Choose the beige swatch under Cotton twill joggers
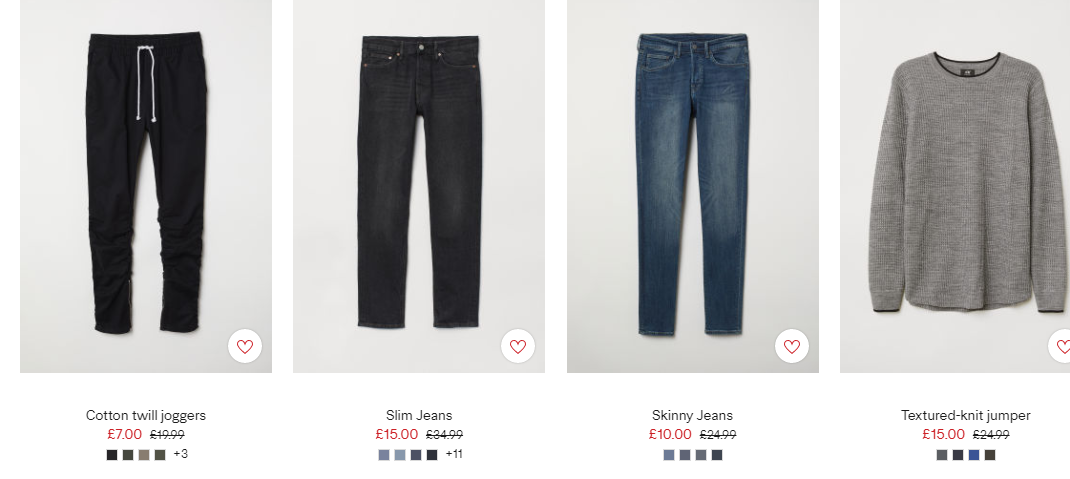Screen dimensions: 1070x479 [x=144, y=455]
